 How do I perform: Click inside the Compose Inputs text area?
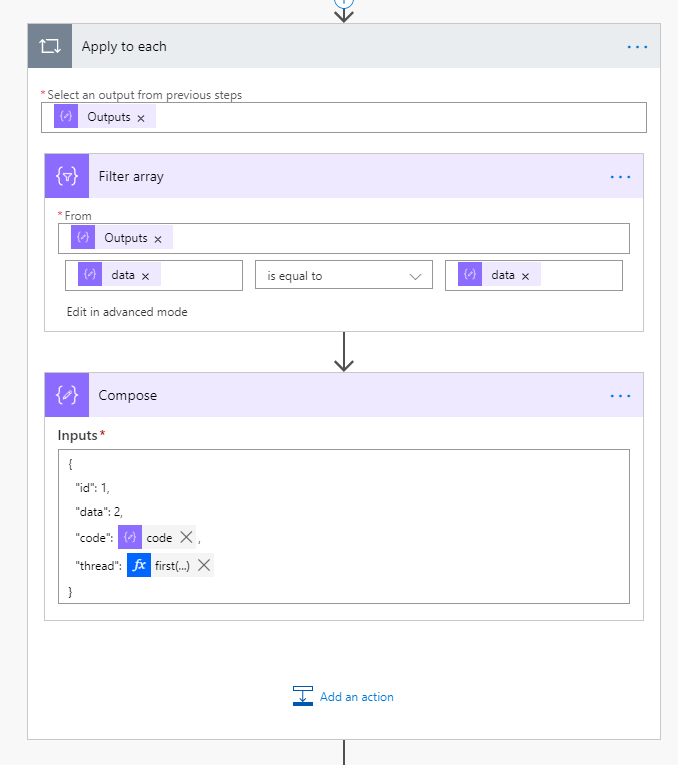[344, 526]
